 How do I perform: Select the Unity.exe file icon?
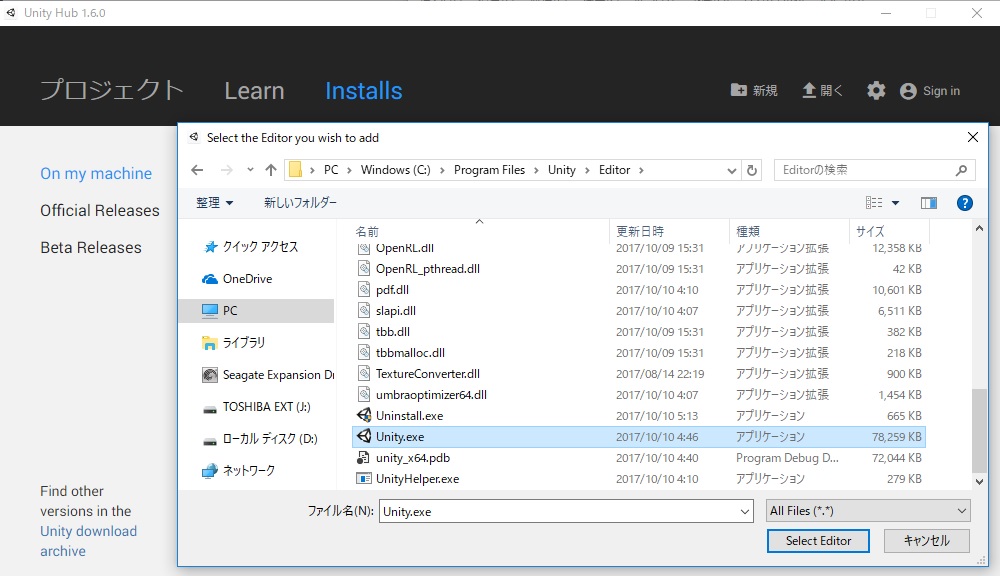[364, 436]
